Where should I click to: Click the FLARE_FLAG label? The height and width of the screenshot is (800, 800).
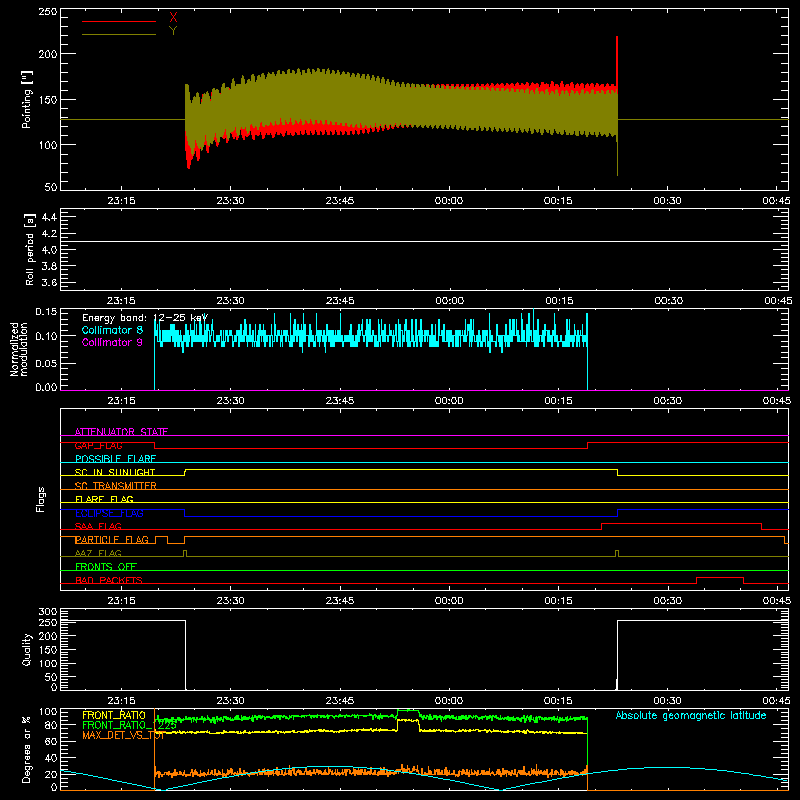104,499
